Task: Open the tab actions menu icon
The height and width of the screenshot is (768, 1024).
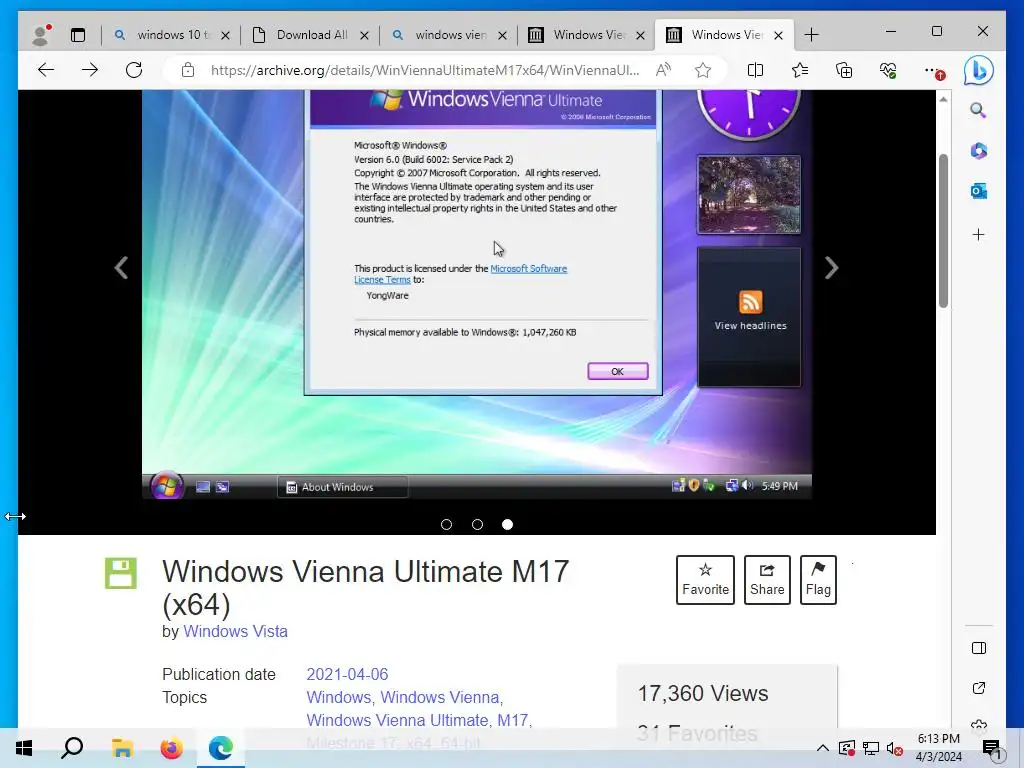Action: pyautogui.click(x=78, y=35)
